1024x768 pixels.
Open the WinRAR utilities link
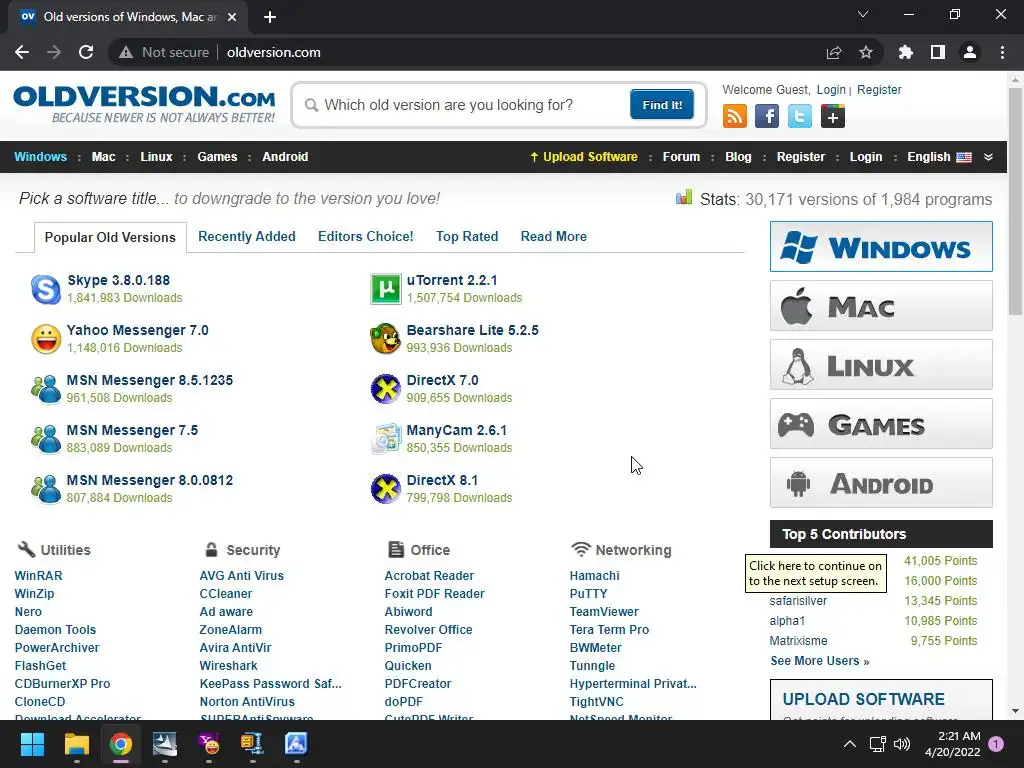point(39,575)
